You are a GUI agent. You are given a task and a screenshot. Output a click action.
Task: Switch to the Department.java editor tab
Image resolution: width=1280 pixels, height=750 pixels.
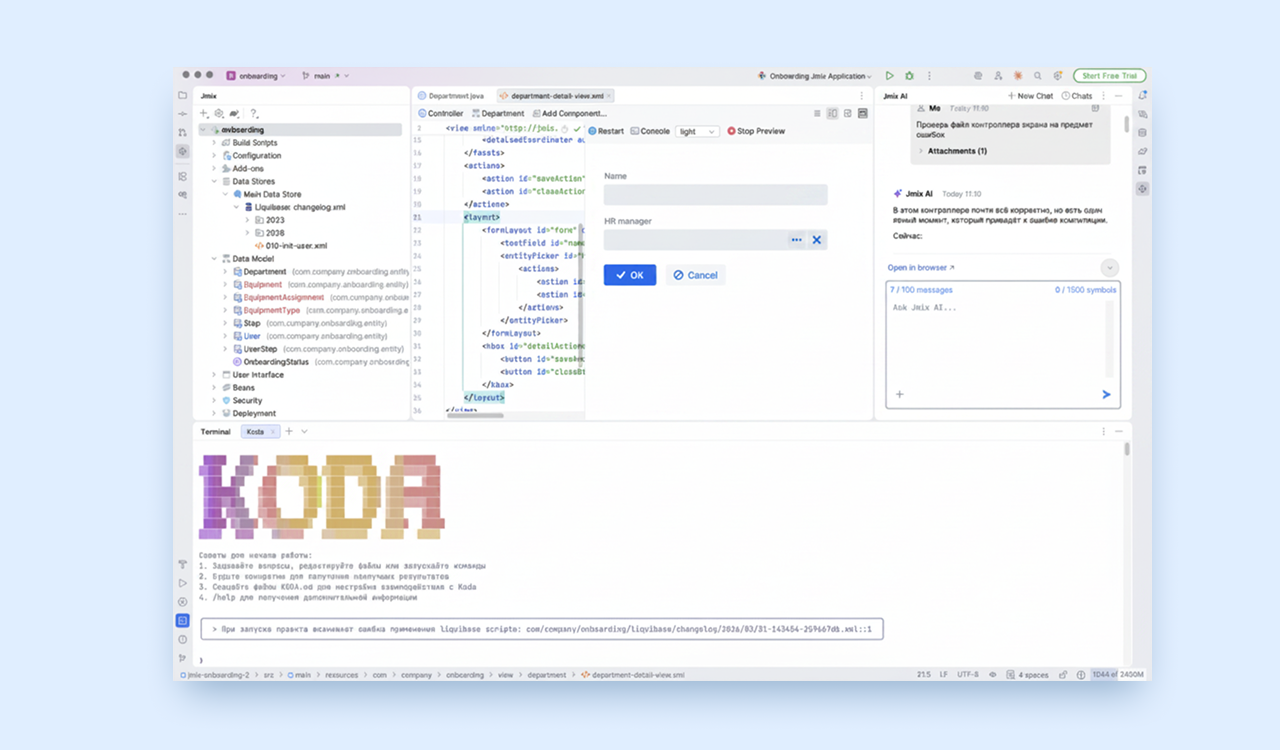pos(455,96)
